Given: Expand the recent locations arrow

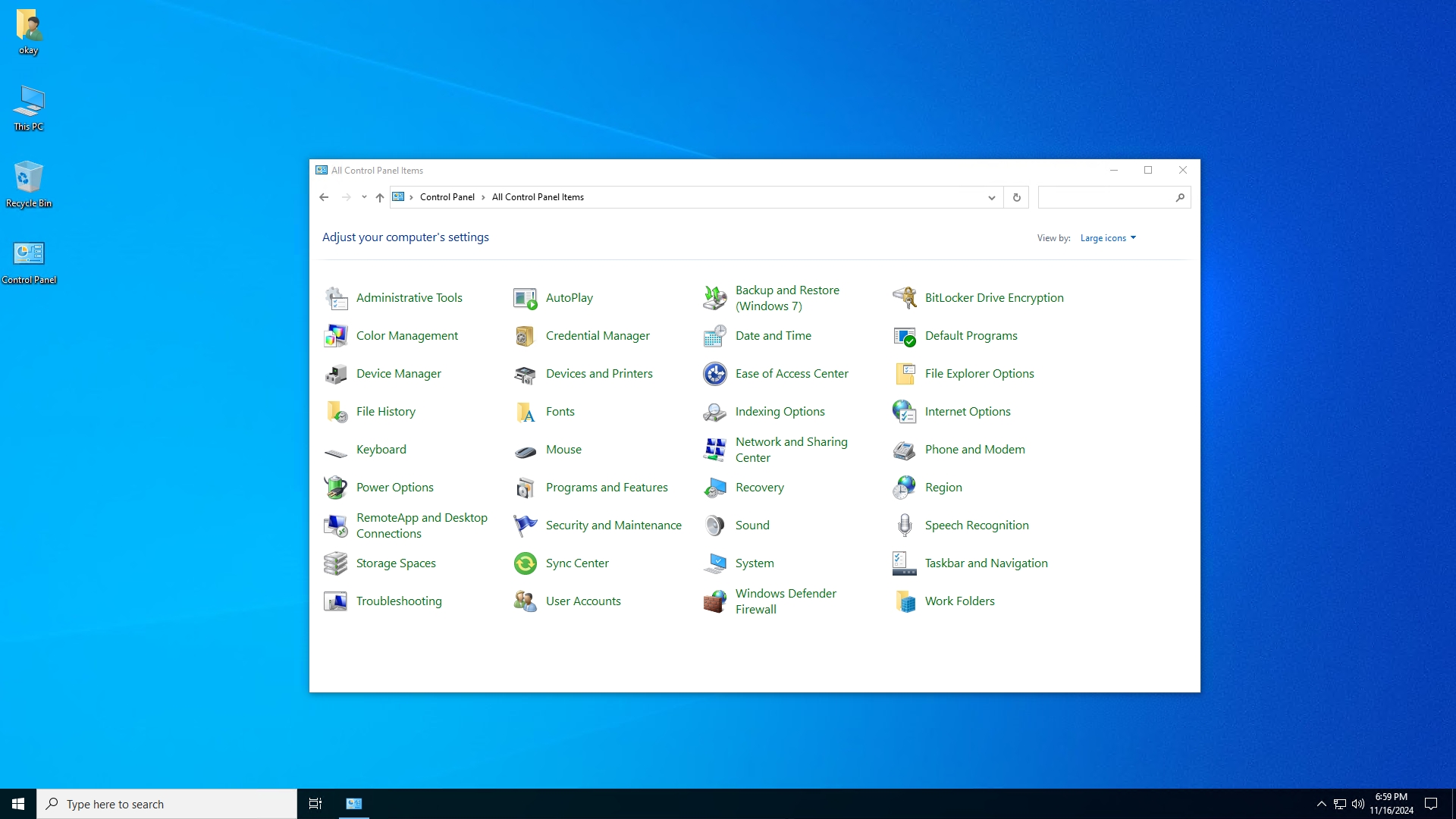Looking at the screenshot, I should [364, 197].
